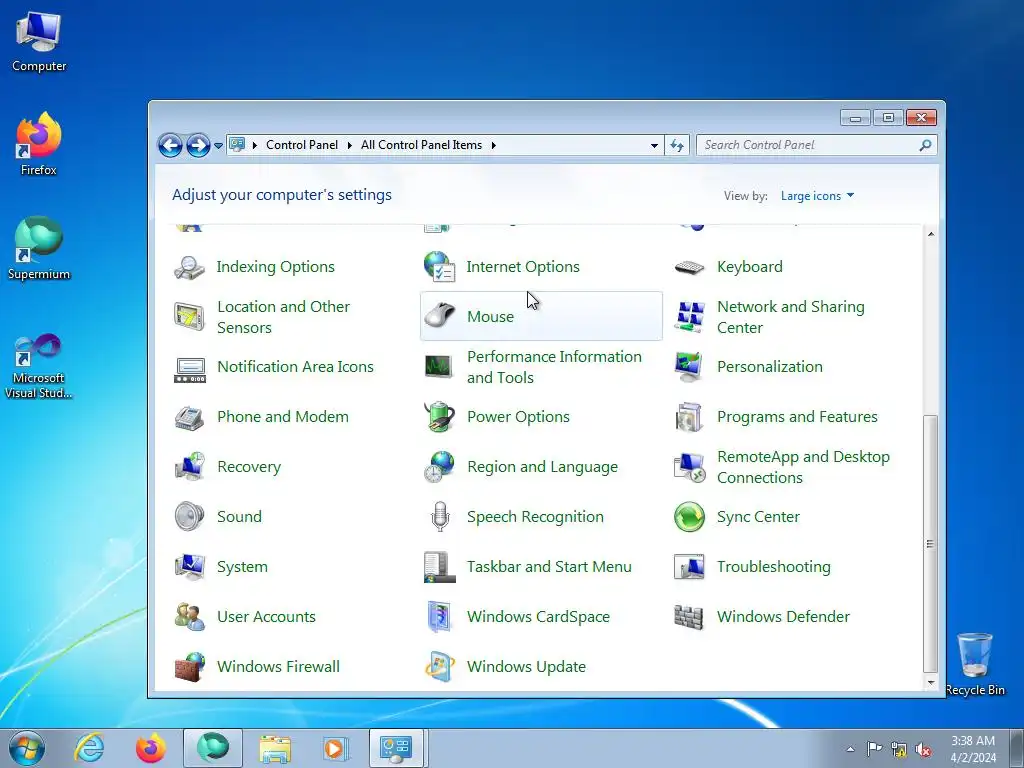Image resolution: width=1024 pixels, height=768 pixels.
Task: Open the Windows Update link text
Action: [526, 667]
